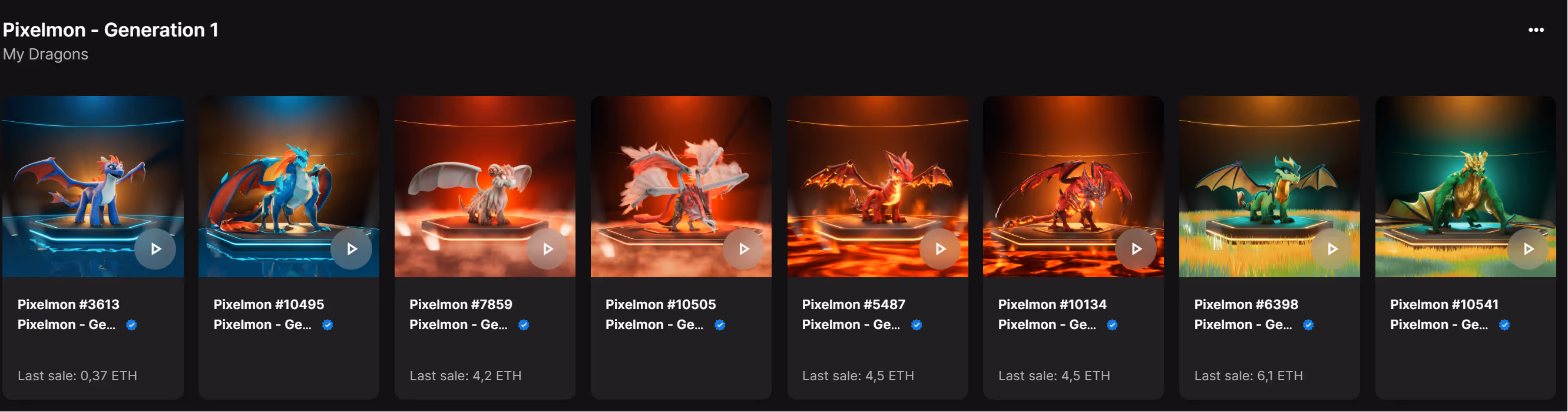
Task: Play the Pixelmon #6398 animation
Action: pyautogui.click(x=1332, y=249)
